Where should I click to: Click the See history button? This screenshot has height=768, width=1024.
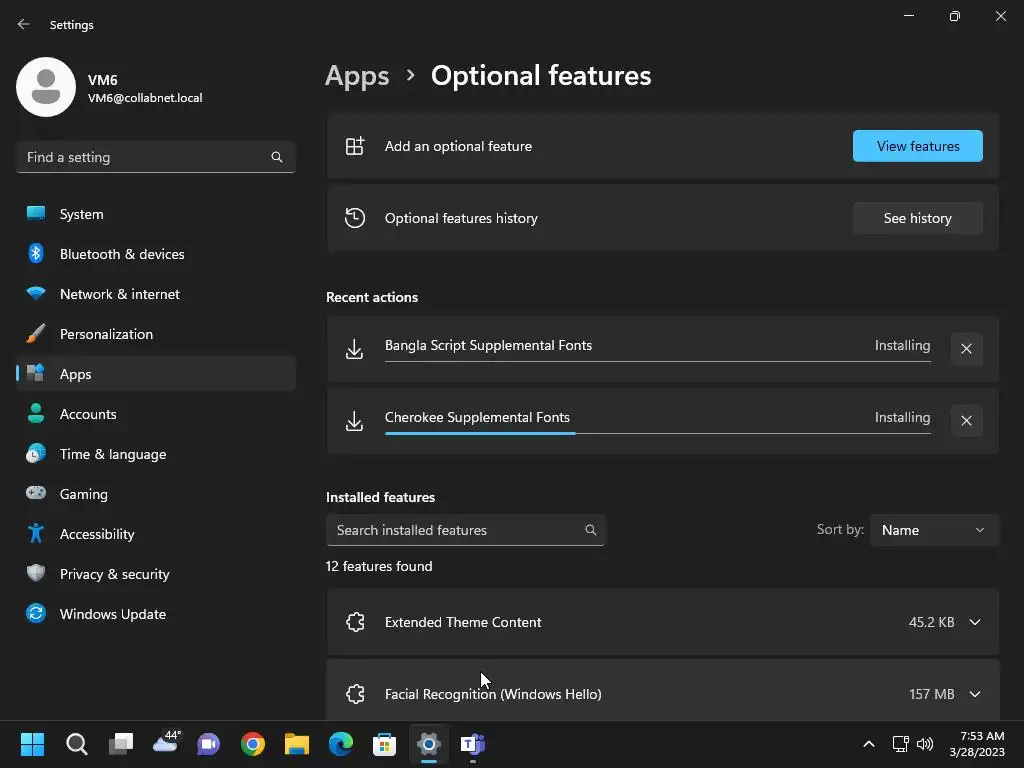(917, 218)
